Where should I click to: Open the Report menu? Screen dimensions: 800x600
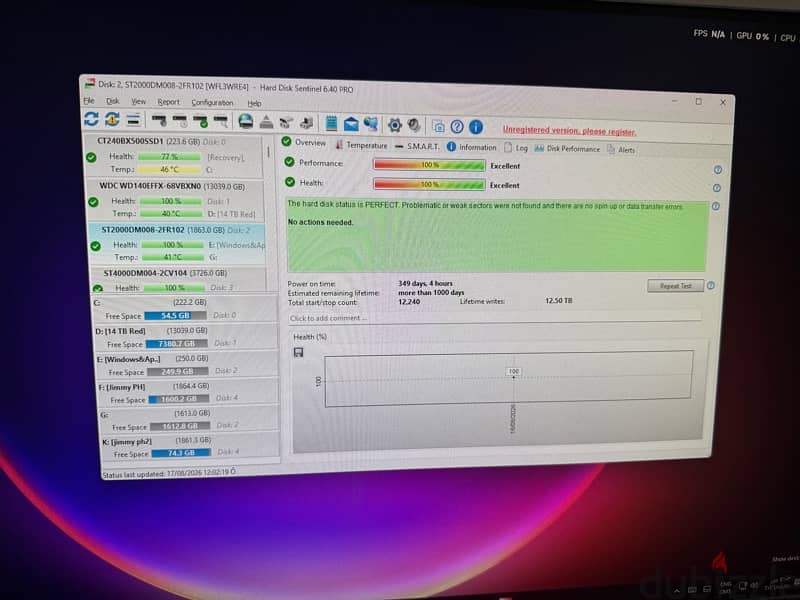tap(169, 102)
